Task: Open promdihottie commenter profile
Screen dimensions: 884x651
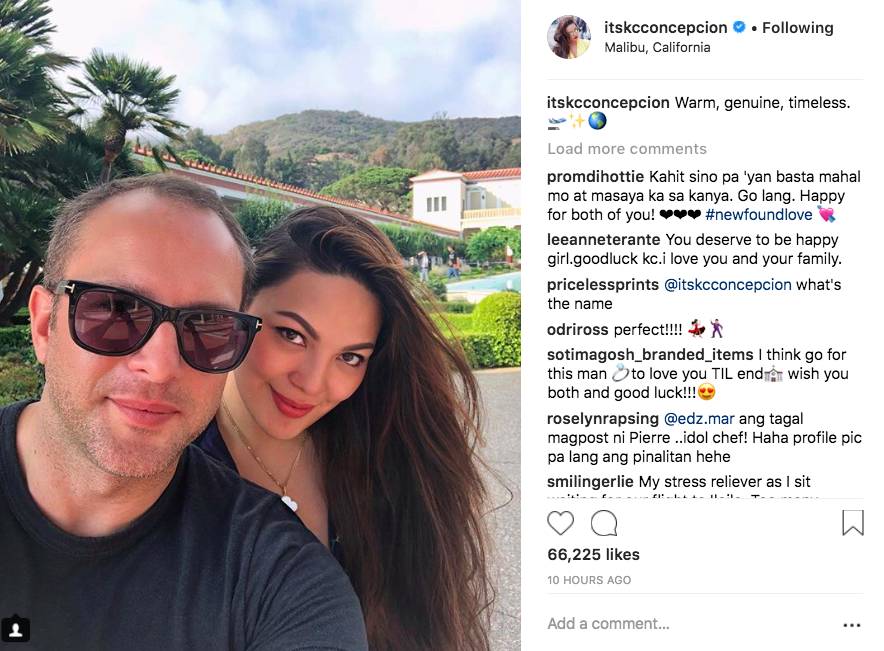Action: tap(595, 177)
